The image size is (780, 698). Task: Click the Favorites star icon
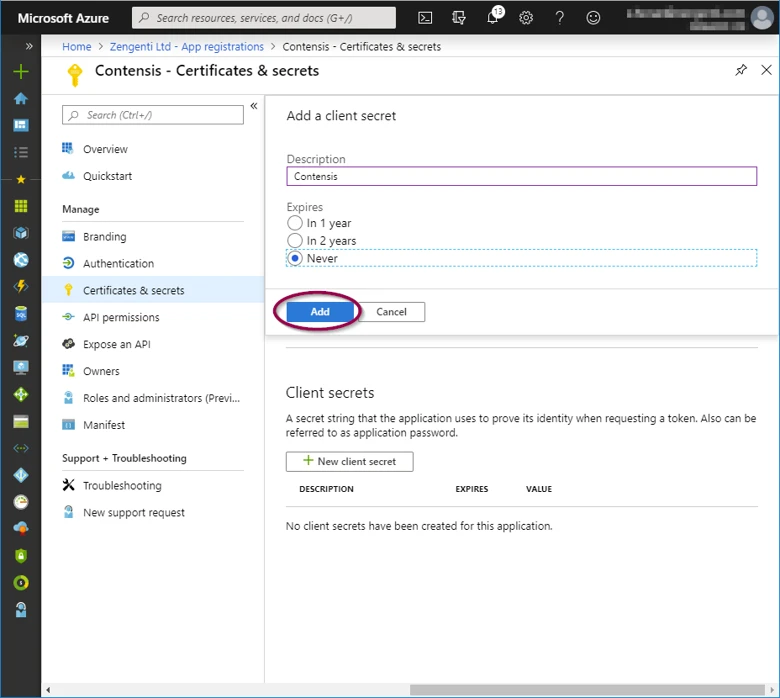click(x=21, y=179)
